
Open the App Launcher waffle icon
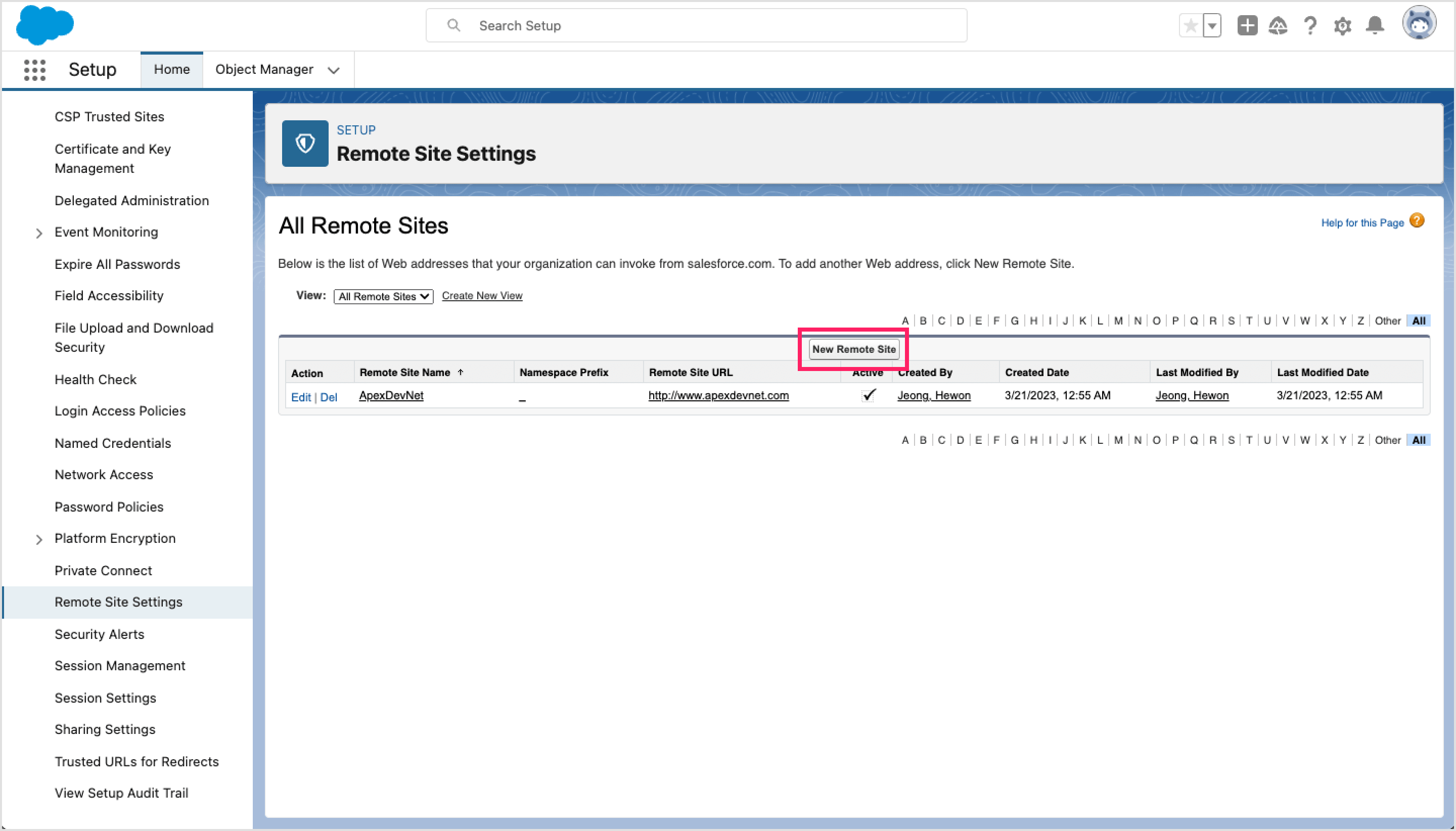[x=34, y=69]
